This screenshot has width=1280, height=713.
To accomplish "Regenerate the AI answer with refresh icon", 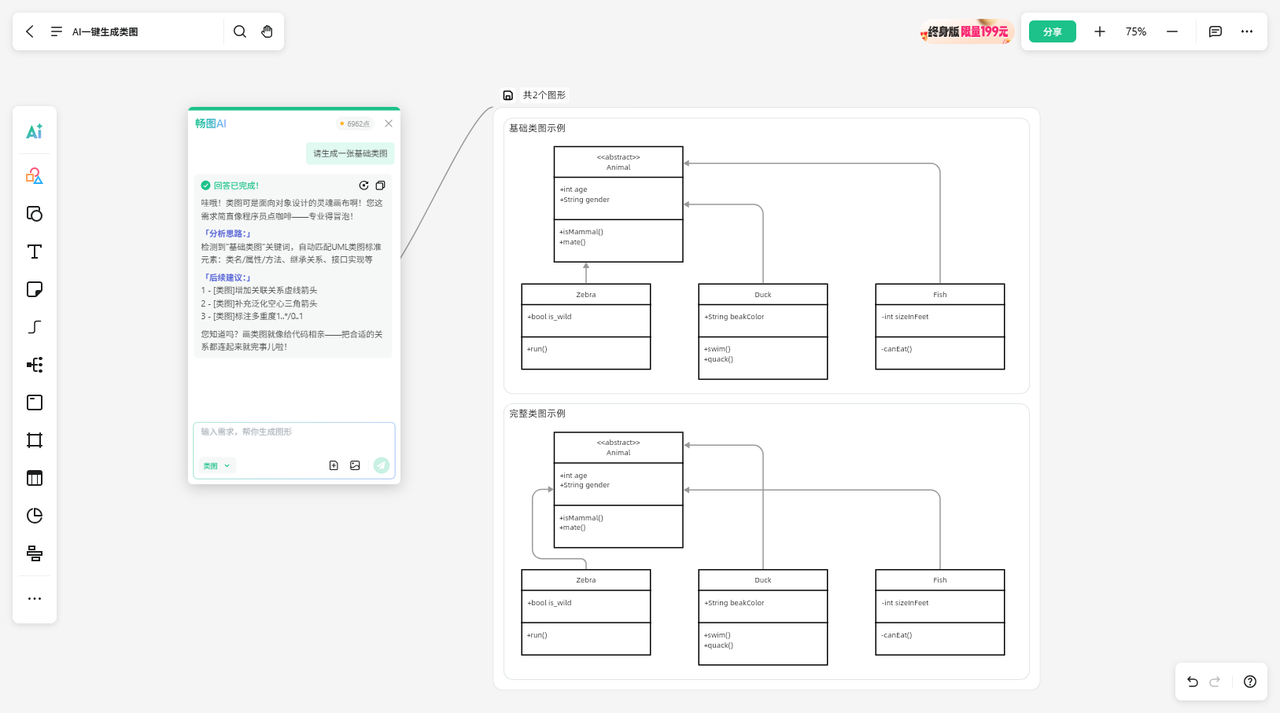I will (x=364, y=185).
